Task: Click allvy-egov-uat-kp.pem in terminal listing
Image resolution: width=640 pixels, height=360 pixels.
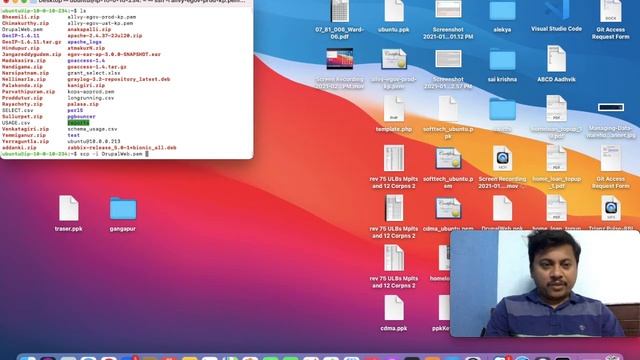Action: (100, 23)
